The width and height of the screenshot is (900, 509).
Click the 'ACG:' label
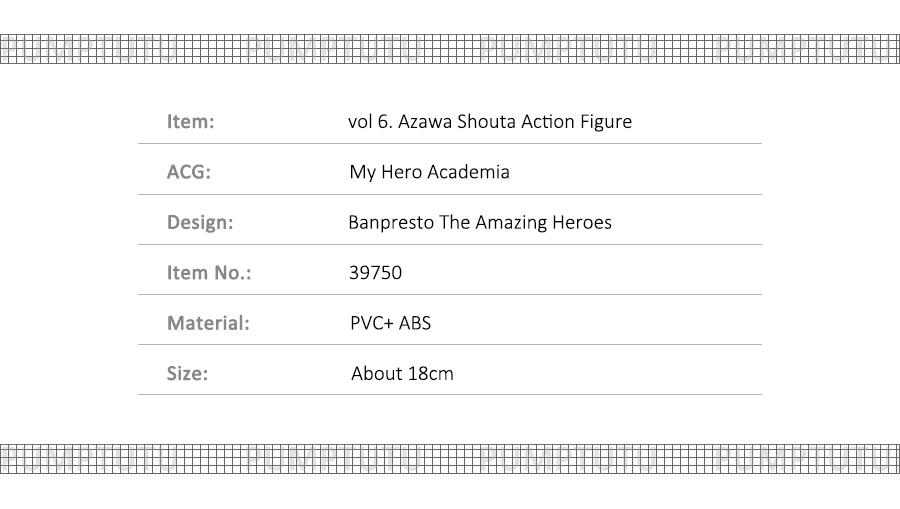click(x=188, y=172)
